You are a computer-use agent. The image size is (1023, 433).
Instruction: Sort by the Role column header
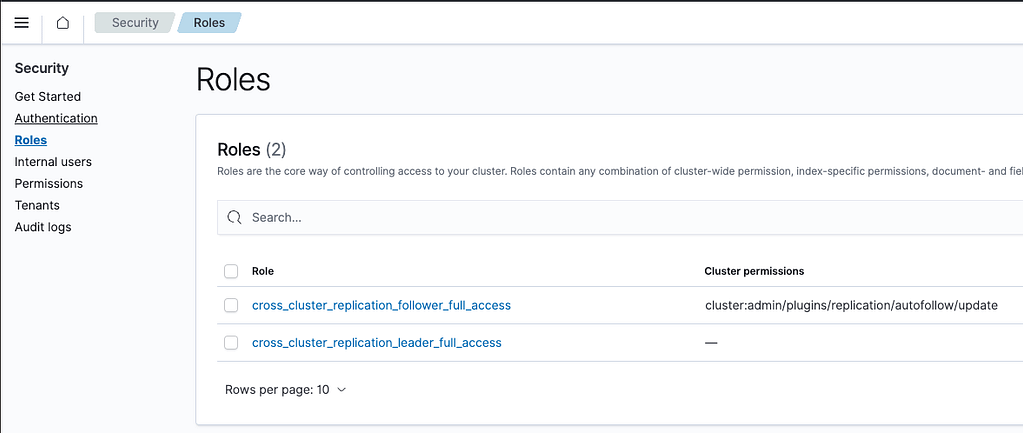263,271
